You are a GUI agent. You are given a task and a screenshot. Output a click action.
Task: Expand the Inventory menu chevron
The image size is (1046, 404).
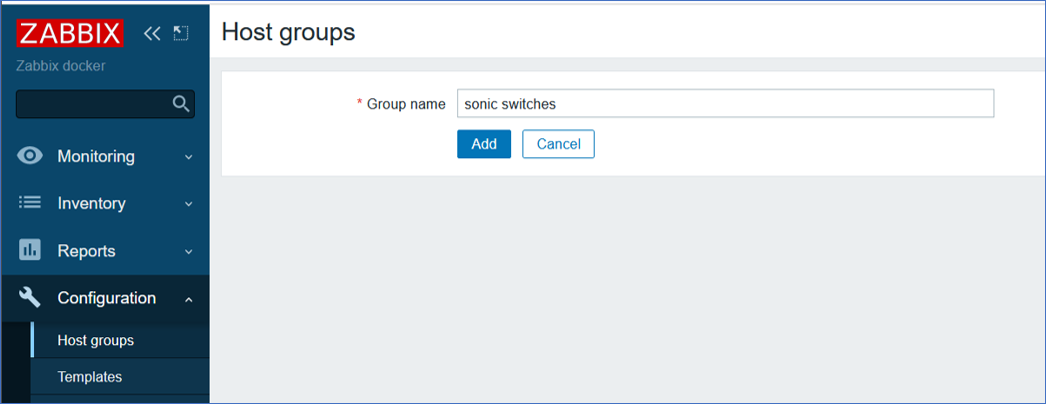pos(189,204)
